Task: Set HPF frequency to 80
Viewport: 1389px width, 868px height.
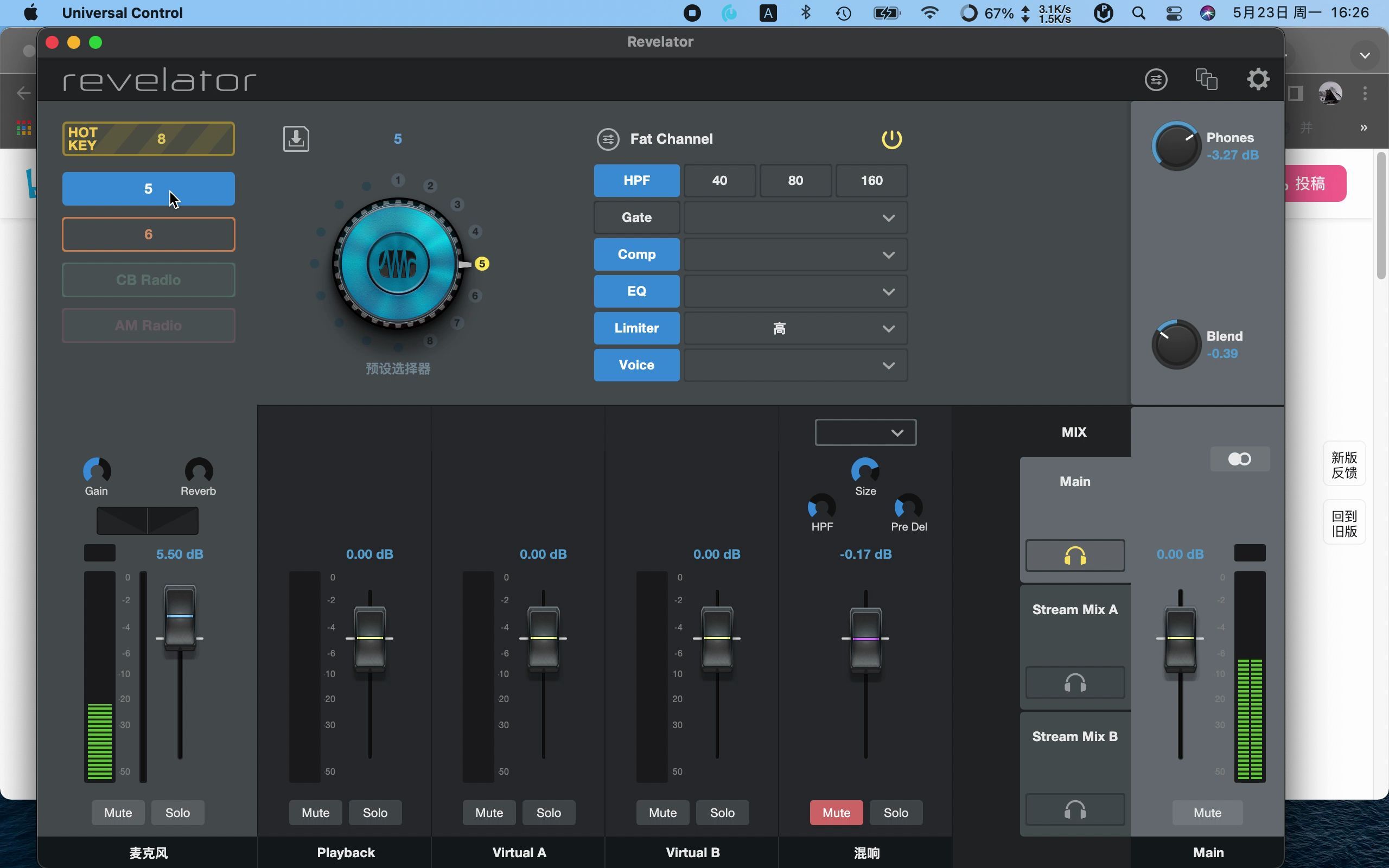Action: (795, 180)
